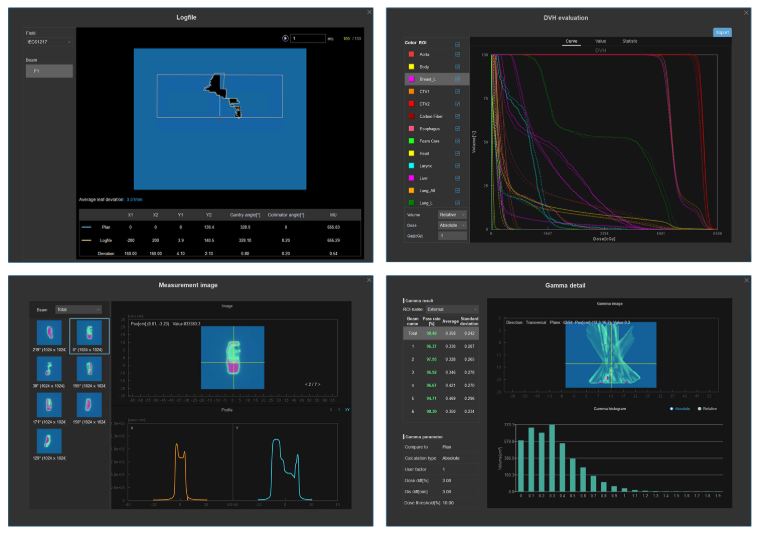The height and width of the screenshot is (533, 759).
Task: Close the Gamma detail panel
Action: [x=747, y=281]
